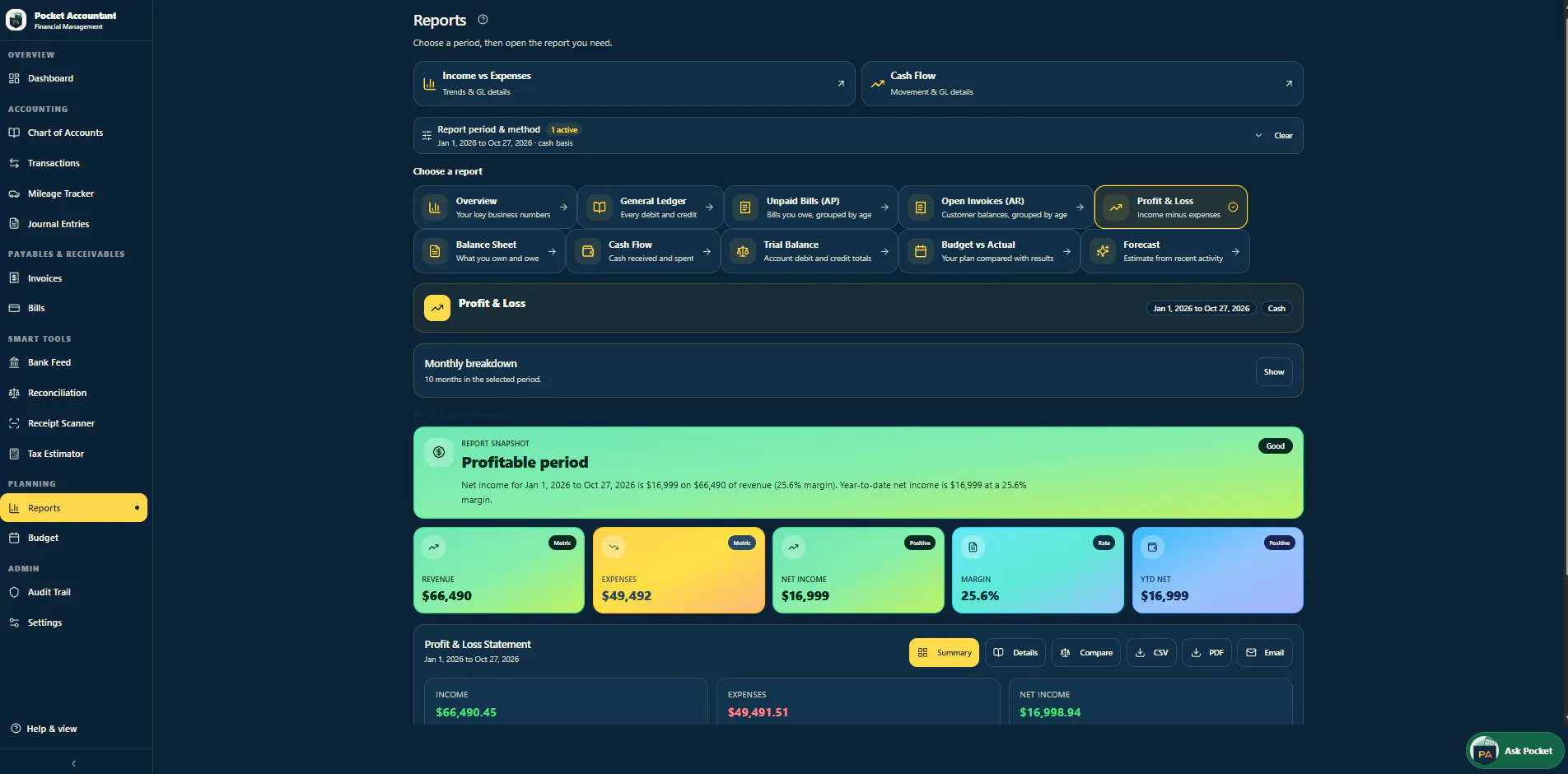Click the Income vs Expenses bar chart icon
The height and width of the screenshot is (774, 1568).
coord(429,84)
